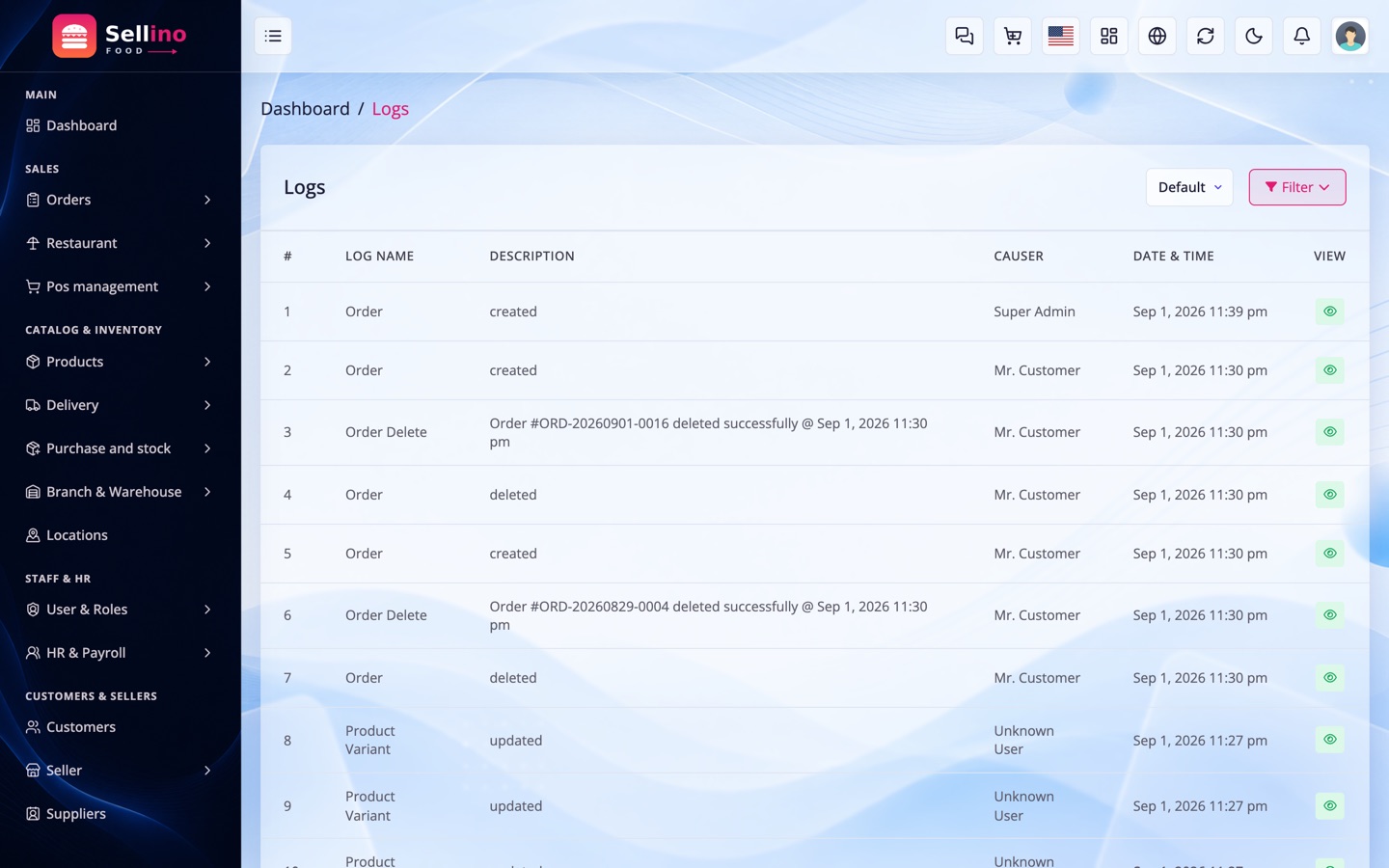Open the shopping cart POS icon
The height and width of the screenshot is (868, 1389).
pyautogui.click(x=1013, y=36)
